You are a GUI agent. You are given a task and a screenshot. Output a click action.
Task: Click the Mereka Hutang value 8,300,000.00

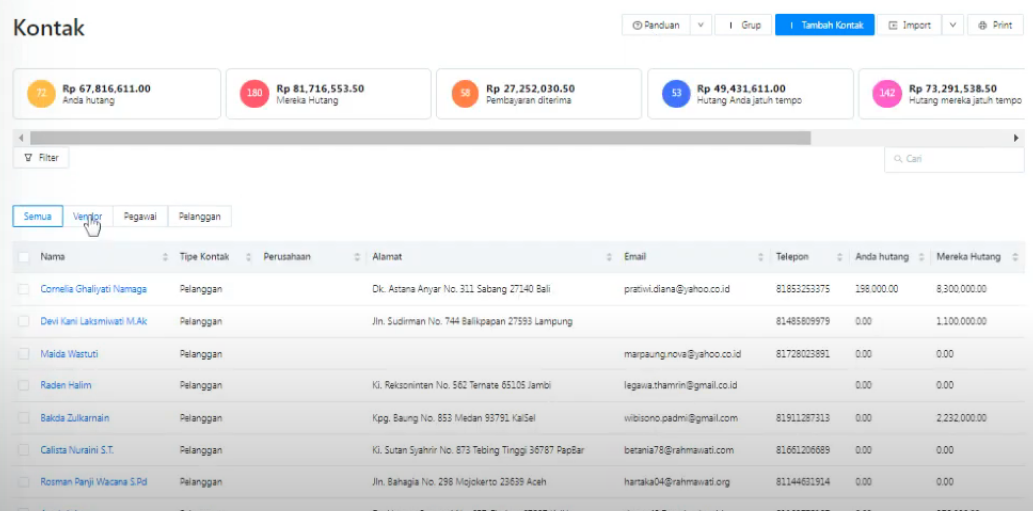[961, 289]
